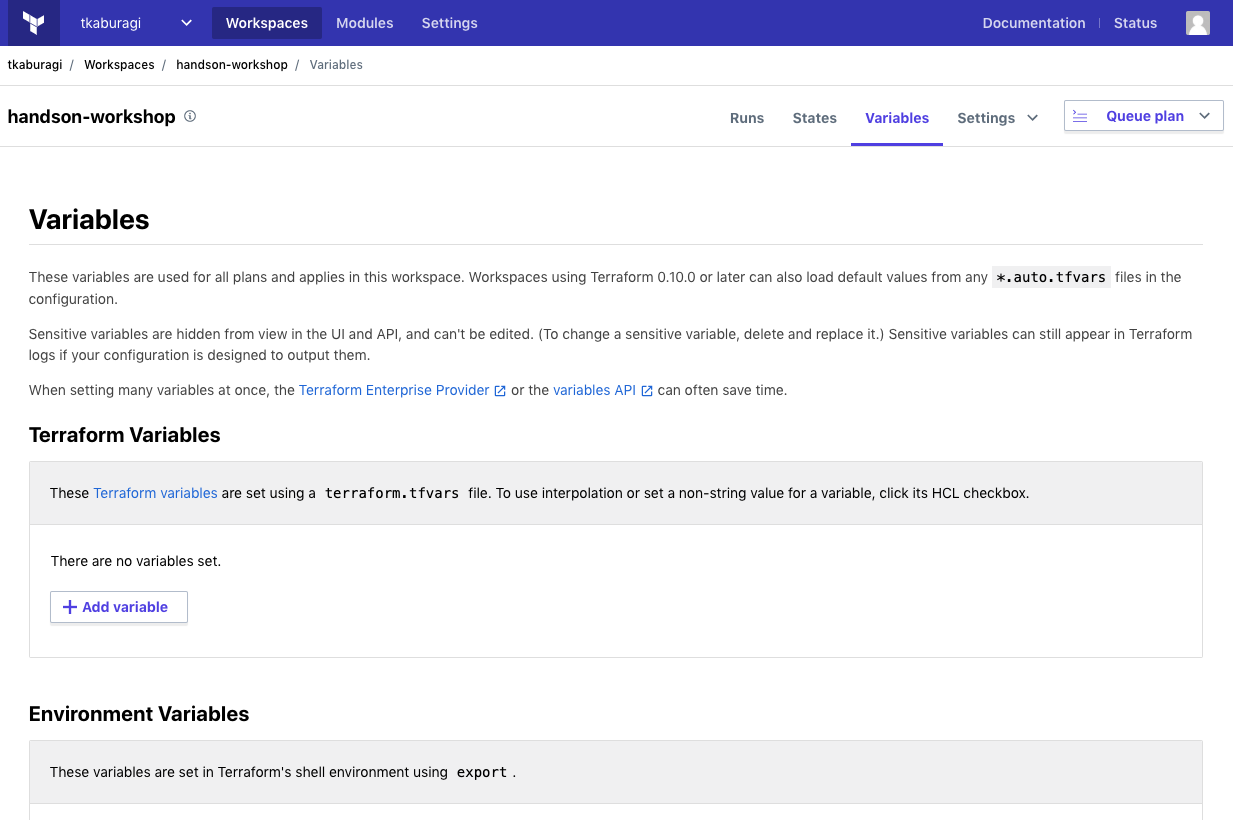Screen dimensions: 1233x820
Task: Click the external link icon after variables API
Action: coord(647,391)
